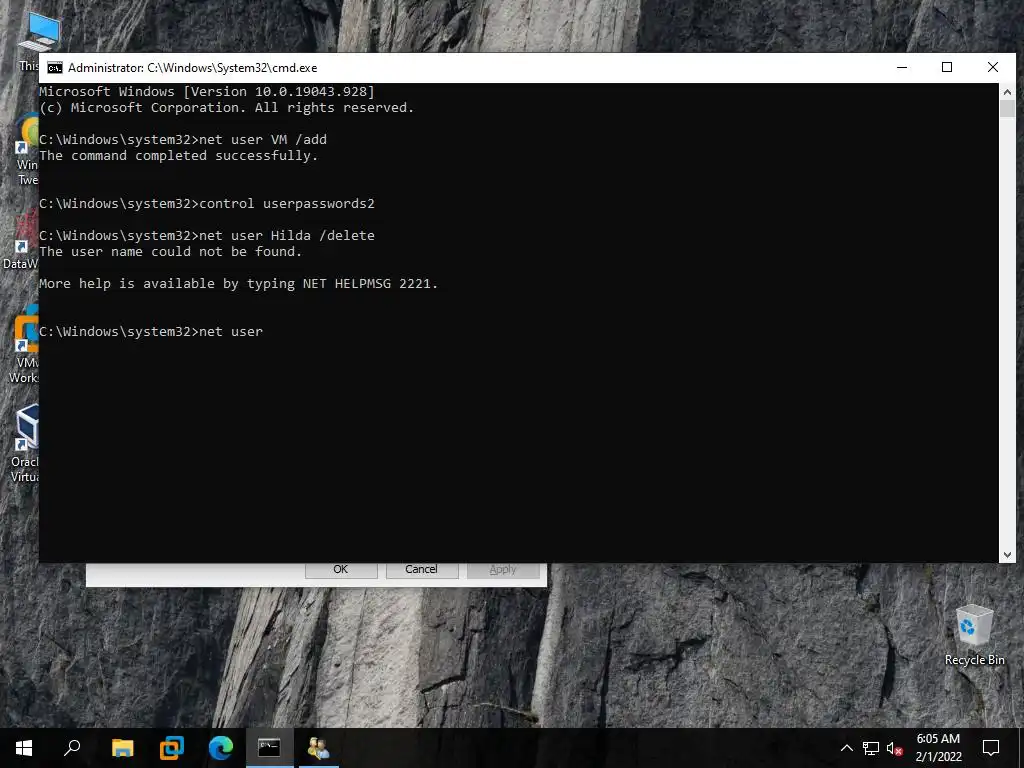This screenshot has height=768, width=1024.
Task: Click 'net user Hilda /delete' line
Action: (207, 236)
